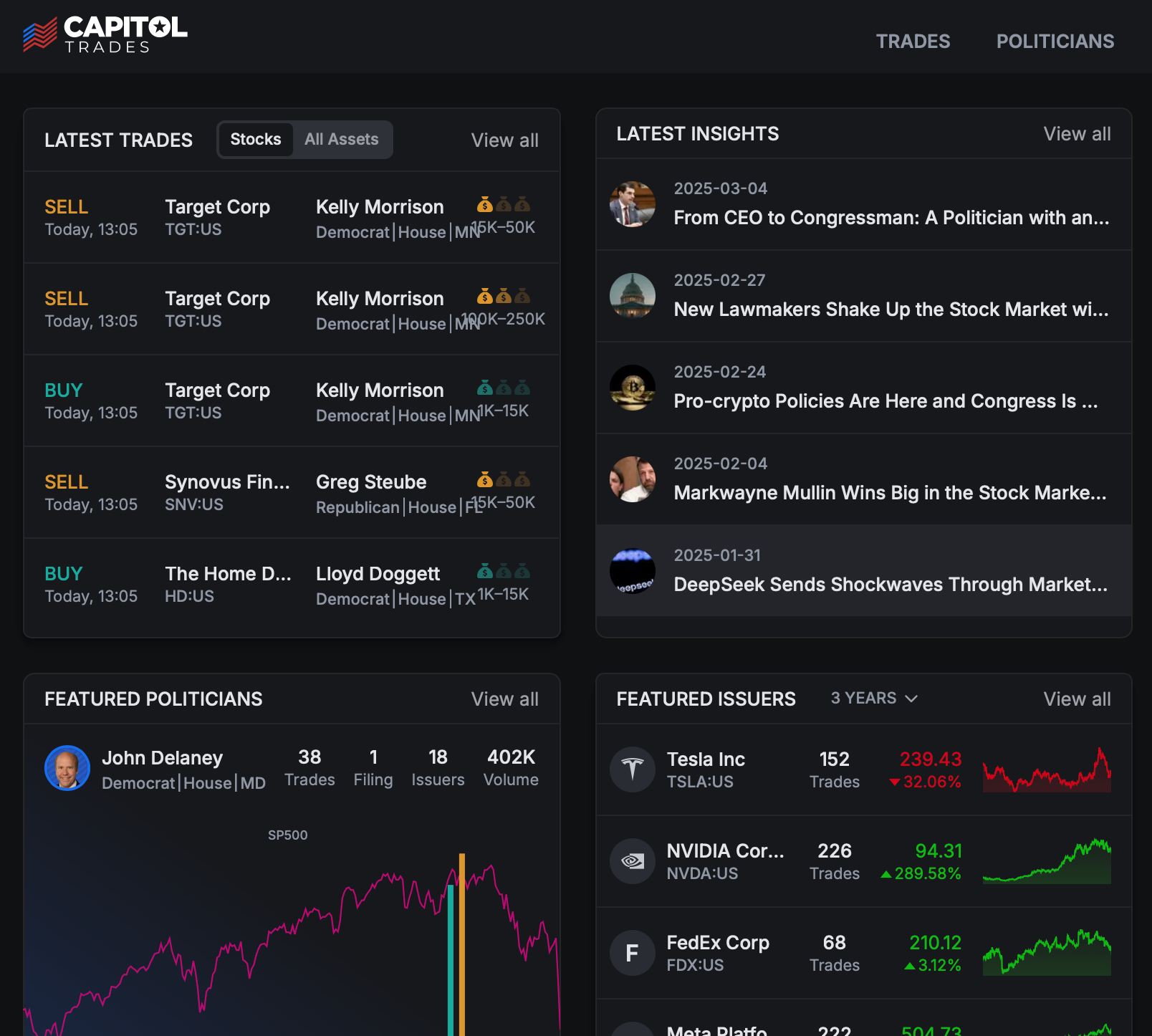Click NVIDIA '226 Trades' count
The width and height of the screenshot is (1152, 1036).
pos(835,862)
